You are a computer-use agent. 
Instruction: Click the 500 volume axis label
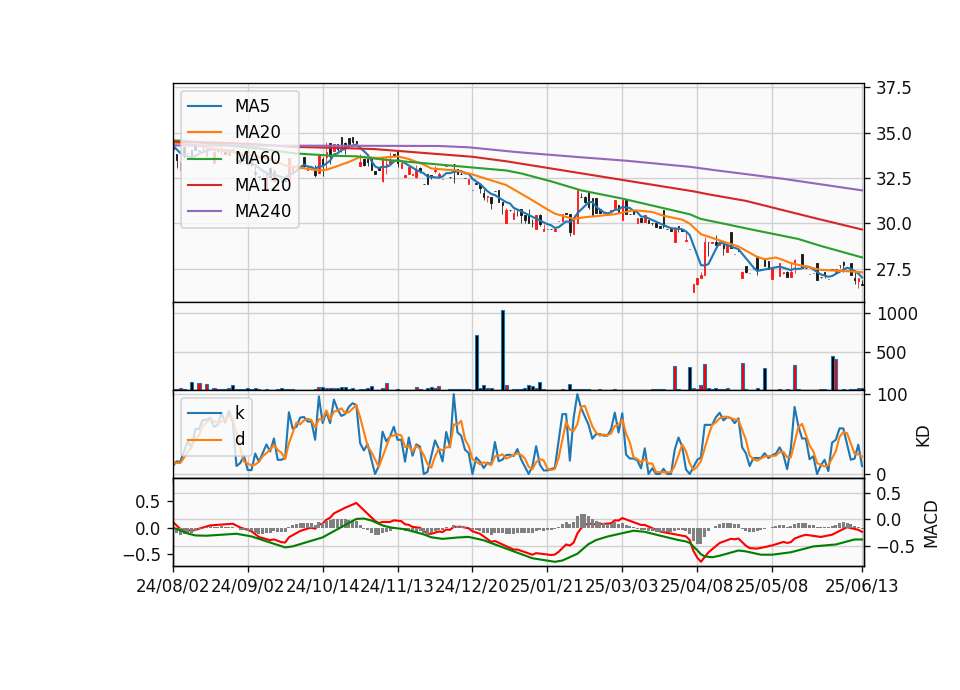(x=892, y=354)
